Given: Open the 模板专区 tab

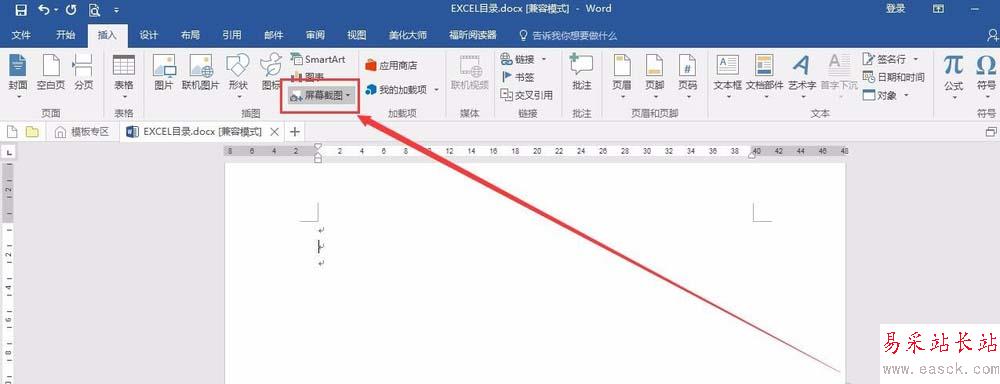Looking at the screenshot, I should [x=82, y=132].
